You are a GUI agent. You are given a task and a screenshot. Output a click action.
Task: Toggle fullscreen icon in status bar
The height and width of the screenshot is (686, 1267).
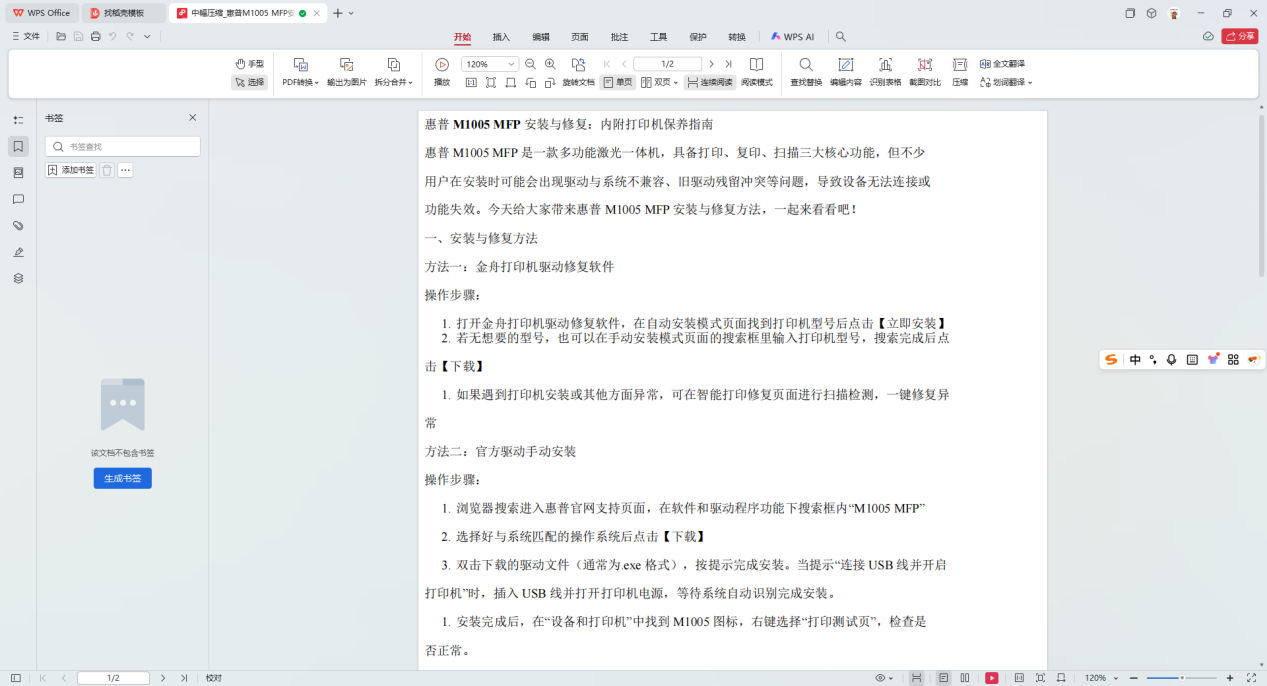1251,678
